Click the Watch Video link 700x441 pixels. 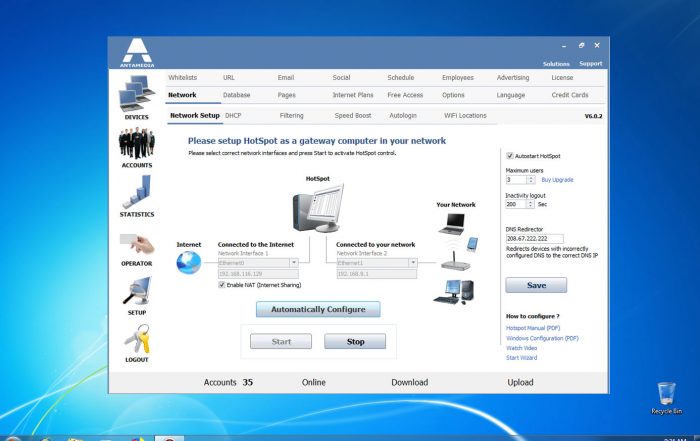[521, 348]
